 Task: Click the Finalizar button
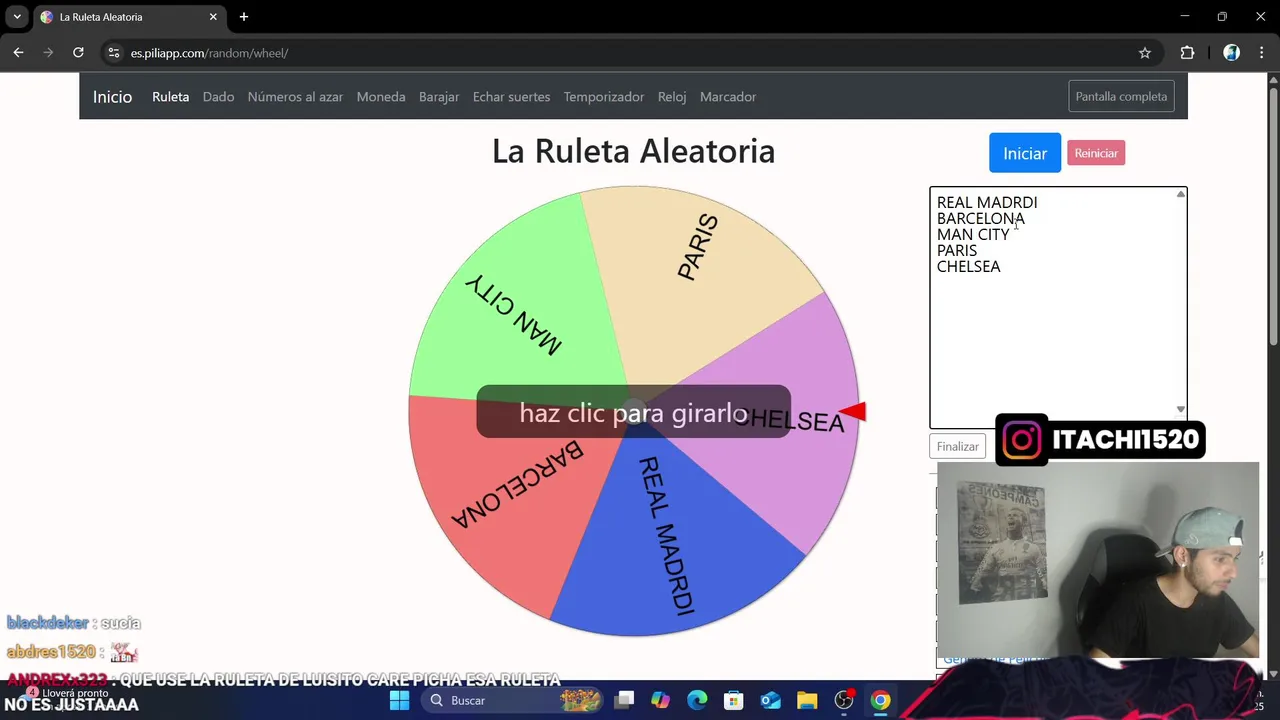tap(957, 446)
